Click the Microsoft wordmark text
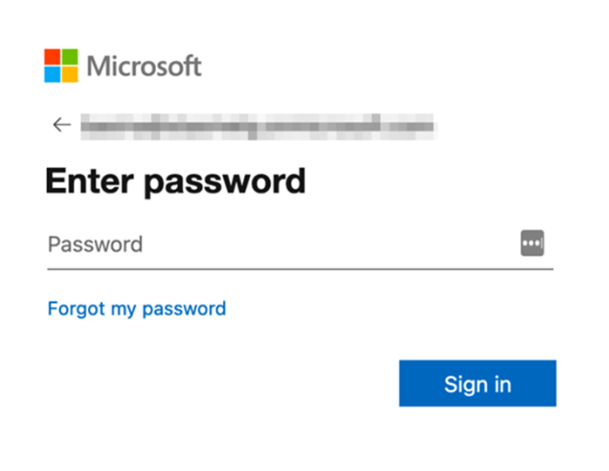Screen dimensions: 609x471 coord(144,67)
